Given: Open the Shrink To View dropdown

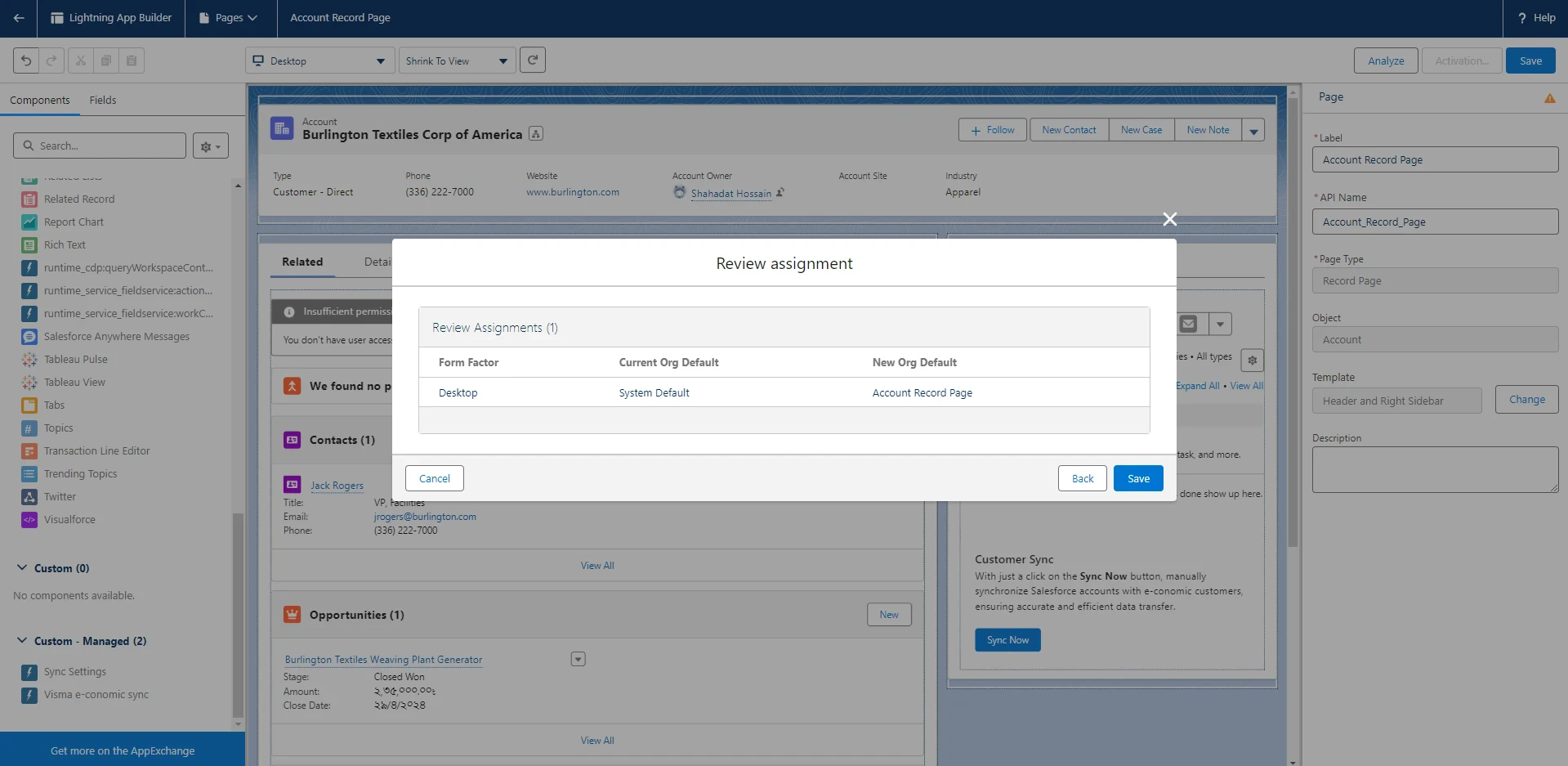Looking at the screenshot, I should pyautogui.click(x=457, y=60).
